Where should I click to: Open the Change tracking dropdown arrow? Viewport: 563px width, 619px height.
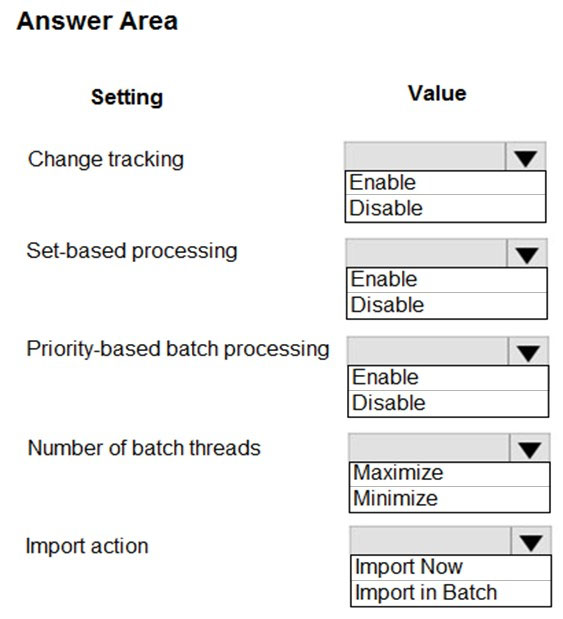525,157
